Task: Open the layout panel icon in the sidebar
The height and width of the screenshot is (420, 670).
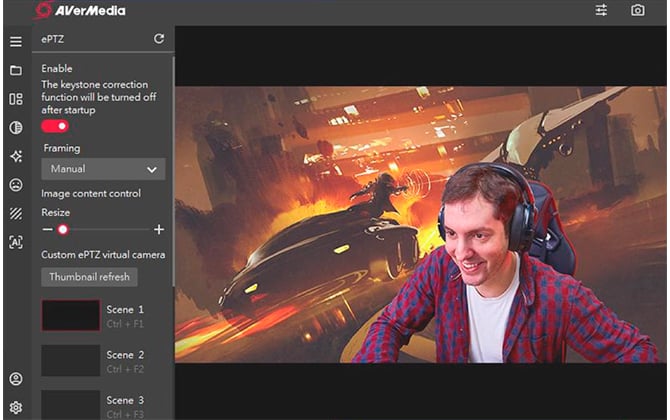Action: [16, 99]
